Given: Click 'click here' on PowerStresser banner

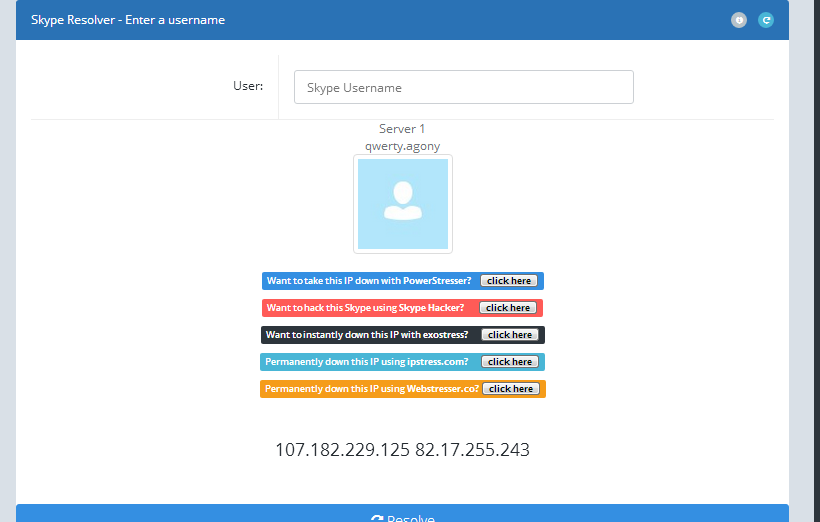Looking at the screenshot, I should pyautogui.click(x=509, y=281).
